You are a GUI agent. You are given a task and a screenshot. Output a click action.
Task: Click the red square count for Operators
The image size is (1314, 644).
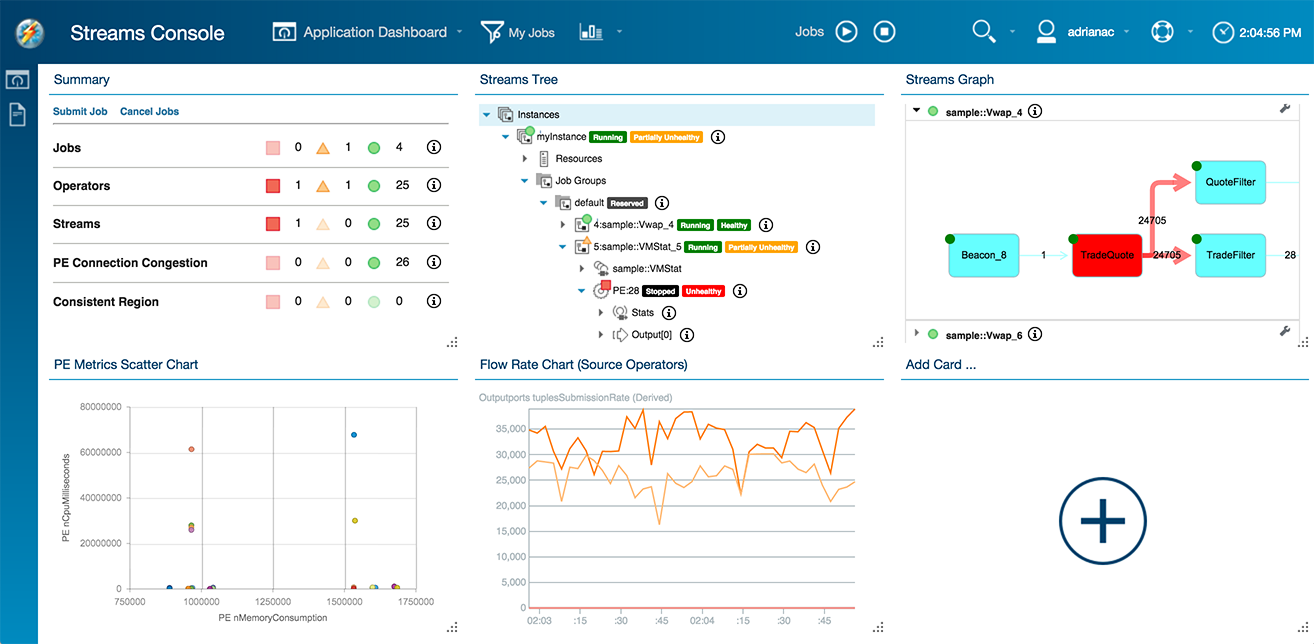(x=273, y=186)
